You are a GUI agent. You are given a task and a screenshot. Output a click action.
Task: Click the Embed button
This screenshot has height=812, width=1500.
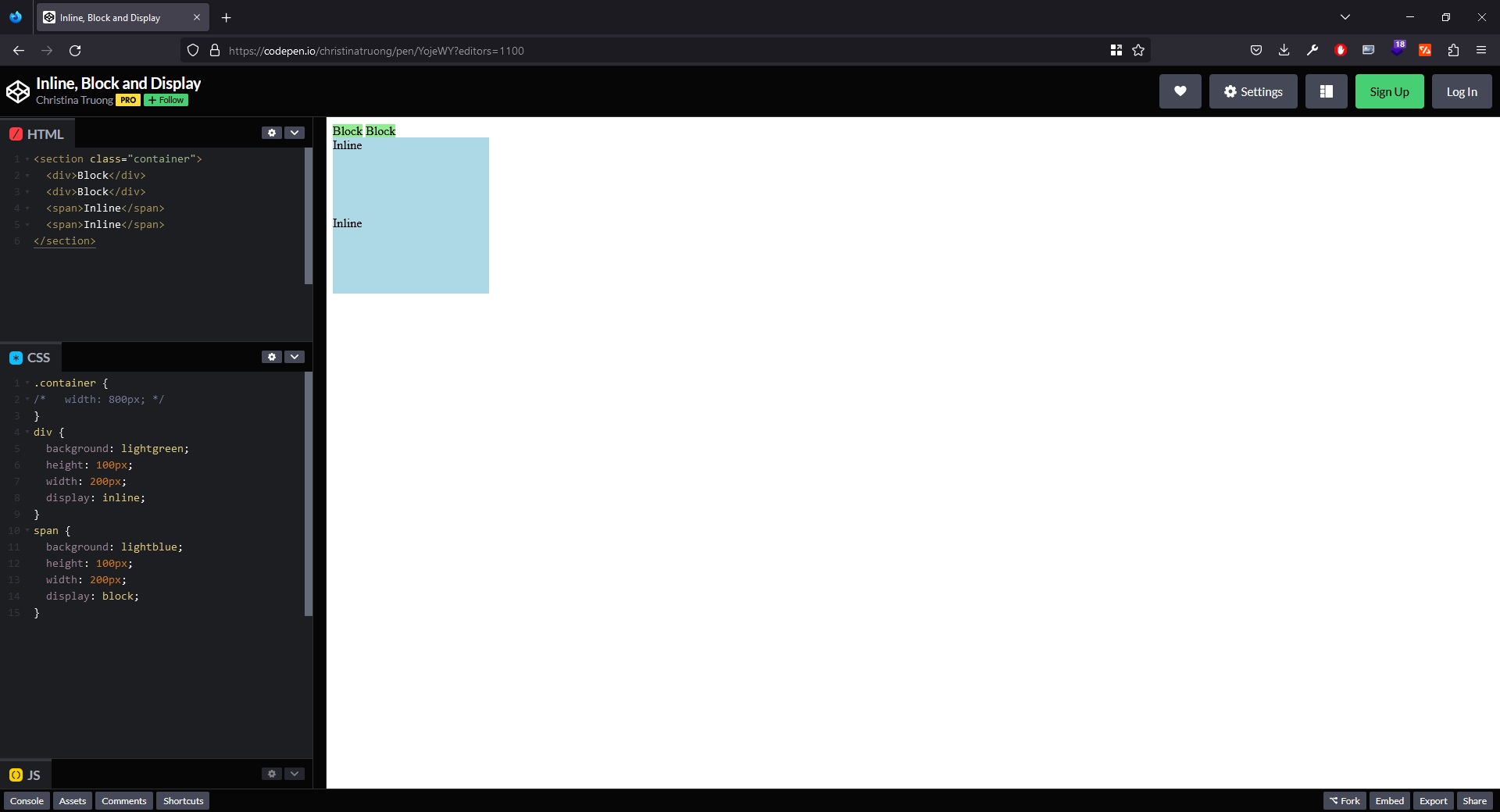tap(1390, 801)
